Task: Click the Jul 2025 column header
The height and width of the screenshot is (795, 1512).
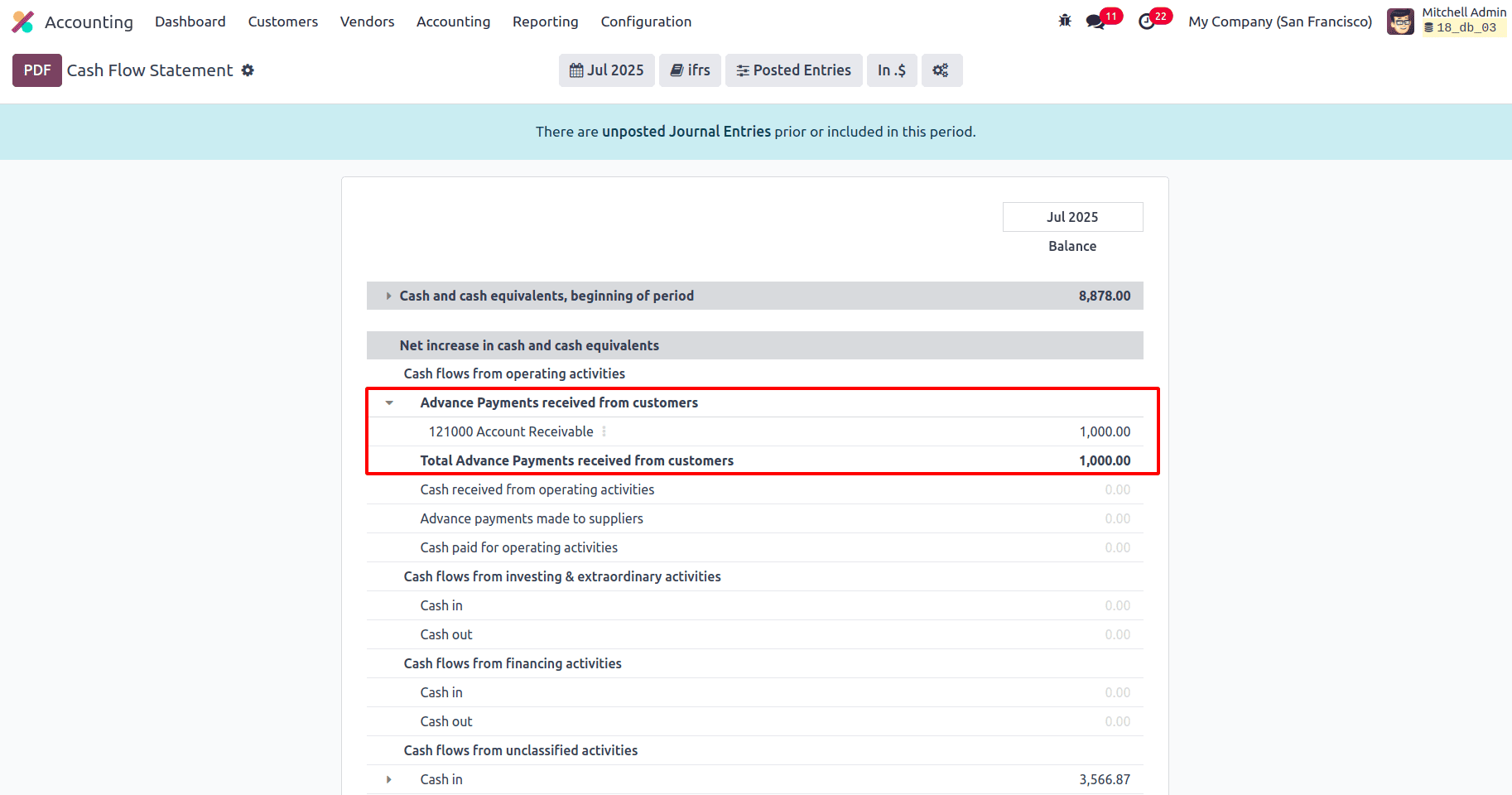Action: tap(1072, 217)
